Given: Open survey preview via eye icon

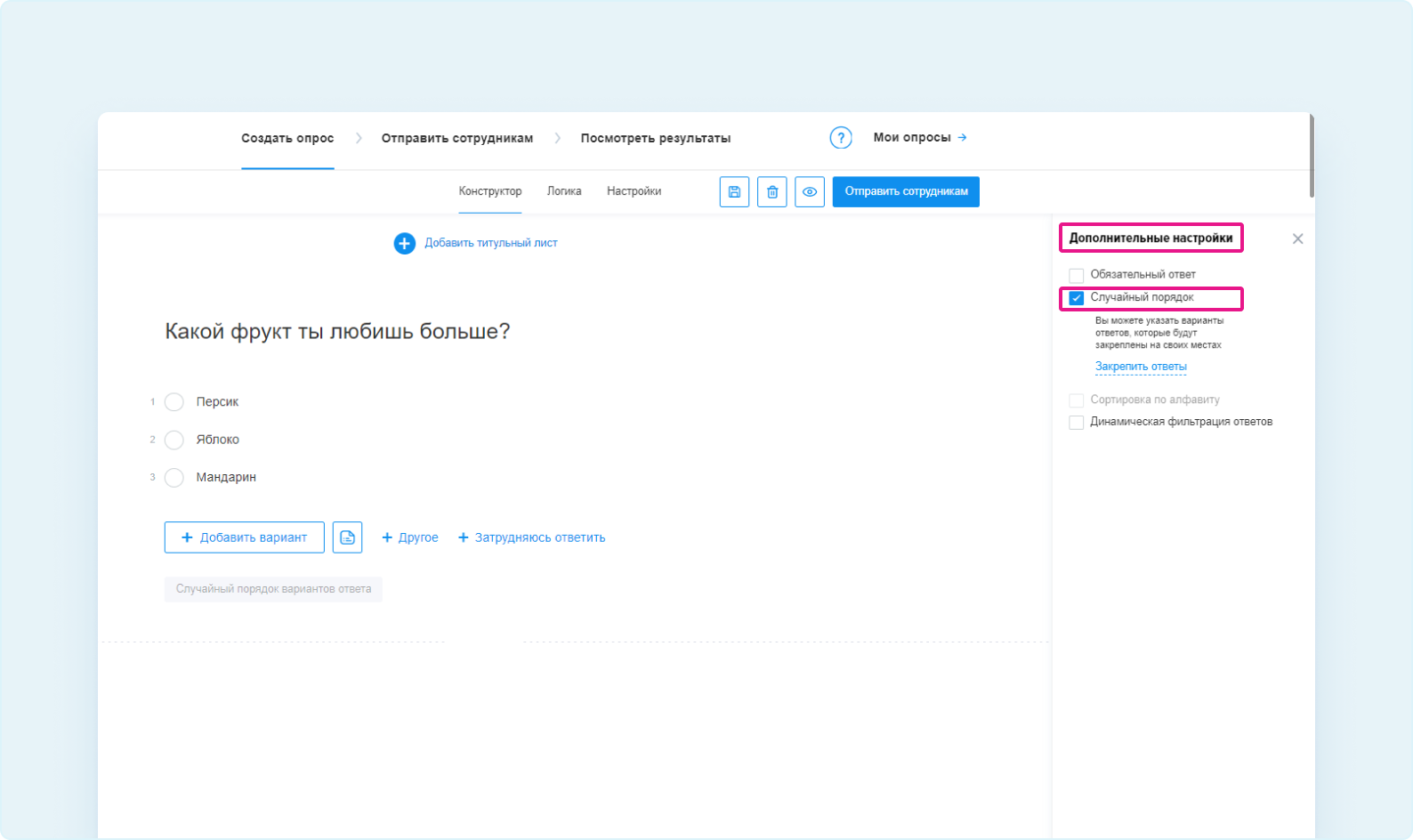Looking at the screenshot, I should [x=810, y=191].
